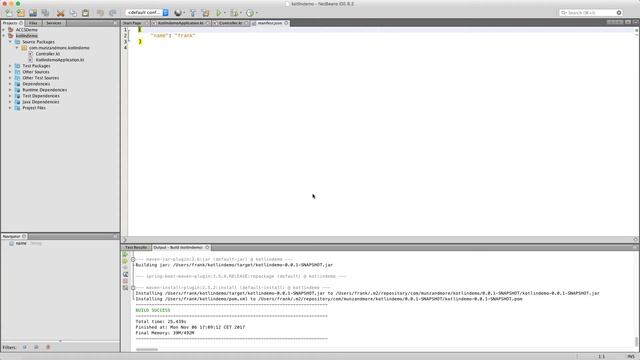Switch to the Services tab

pyautogui.click(x=54, y=23)
